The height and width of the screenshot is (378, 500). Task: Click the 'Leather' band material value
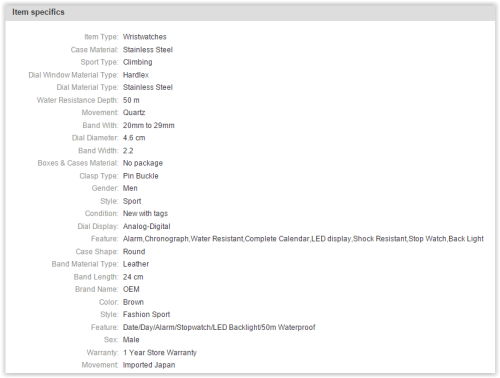point(136,264)
